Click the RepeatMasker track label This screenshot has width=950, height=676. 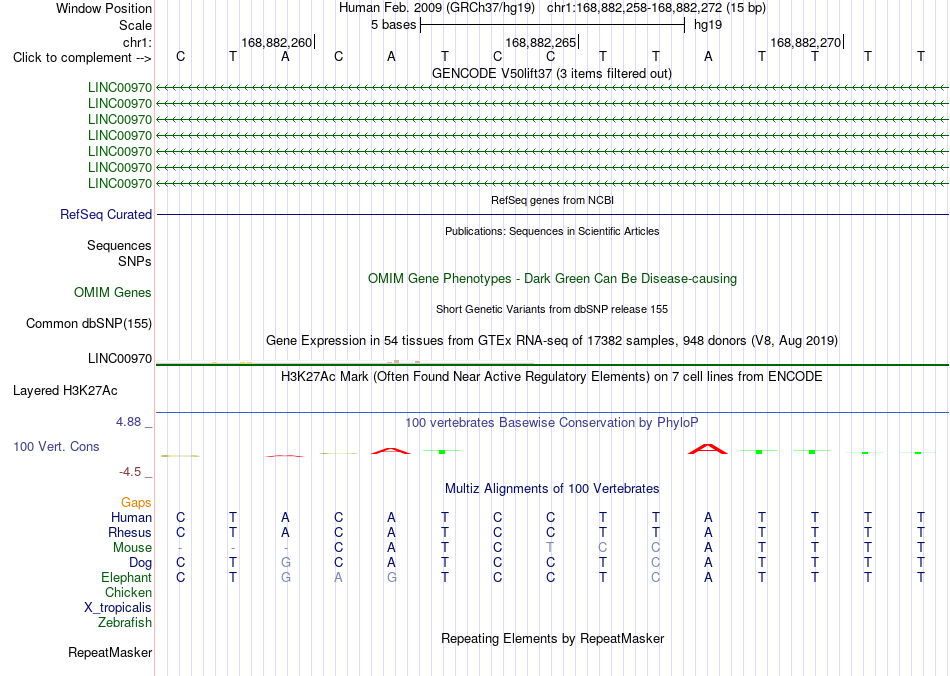pos(110,652)
